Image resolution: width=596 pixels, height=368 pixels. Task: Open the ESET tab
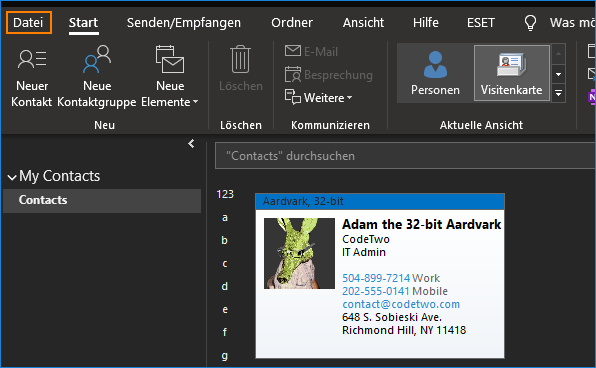(481, 23)
